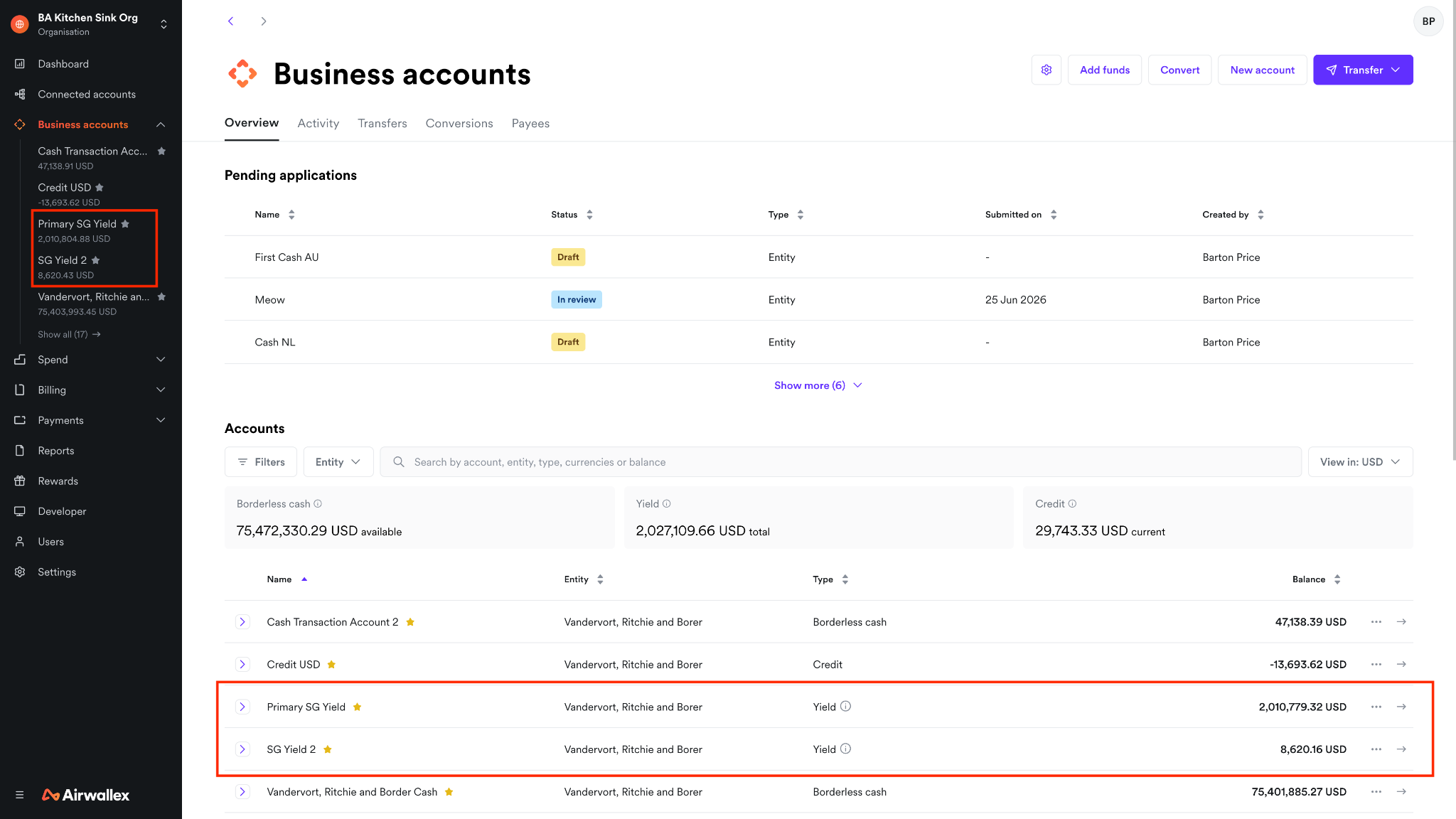
Task: Expand the Cash Transaction Account 2 row
Action: pyautogui.click(x=242, y=622)
